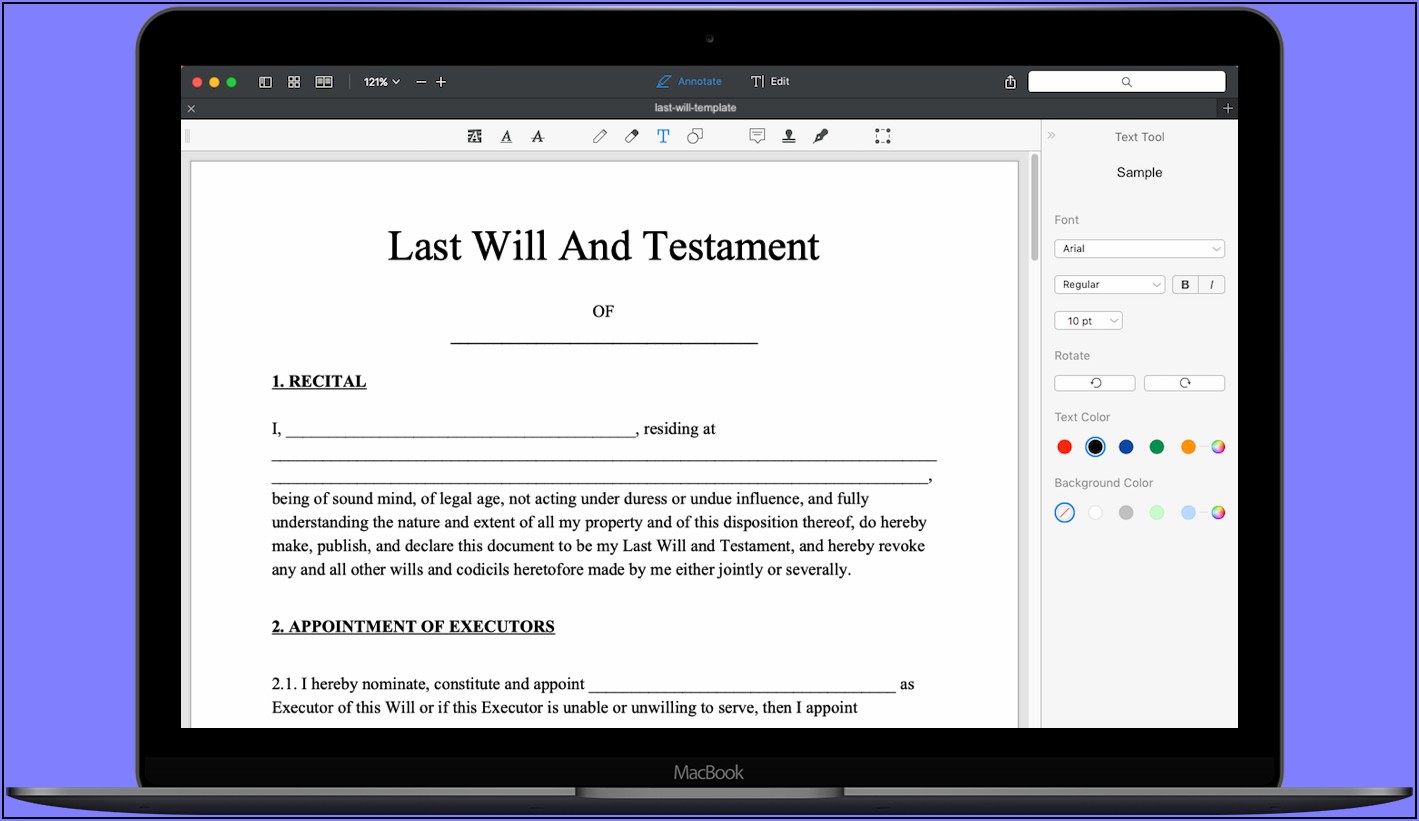The height and width of the screenshot is (821, 1419).
Task: Choose the underline text annotation tool
Action: 506,137
